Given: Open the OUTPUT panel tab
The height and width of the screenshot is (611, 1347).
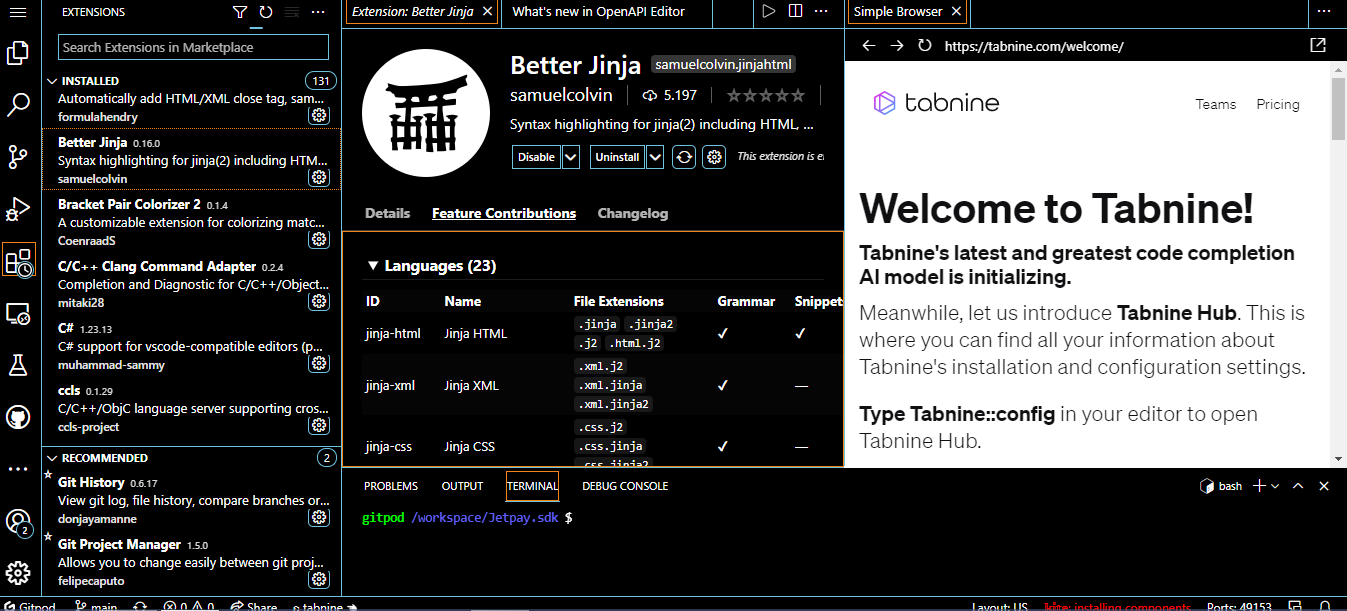Looking at the screenshot, I should click(x=462, y=486).
